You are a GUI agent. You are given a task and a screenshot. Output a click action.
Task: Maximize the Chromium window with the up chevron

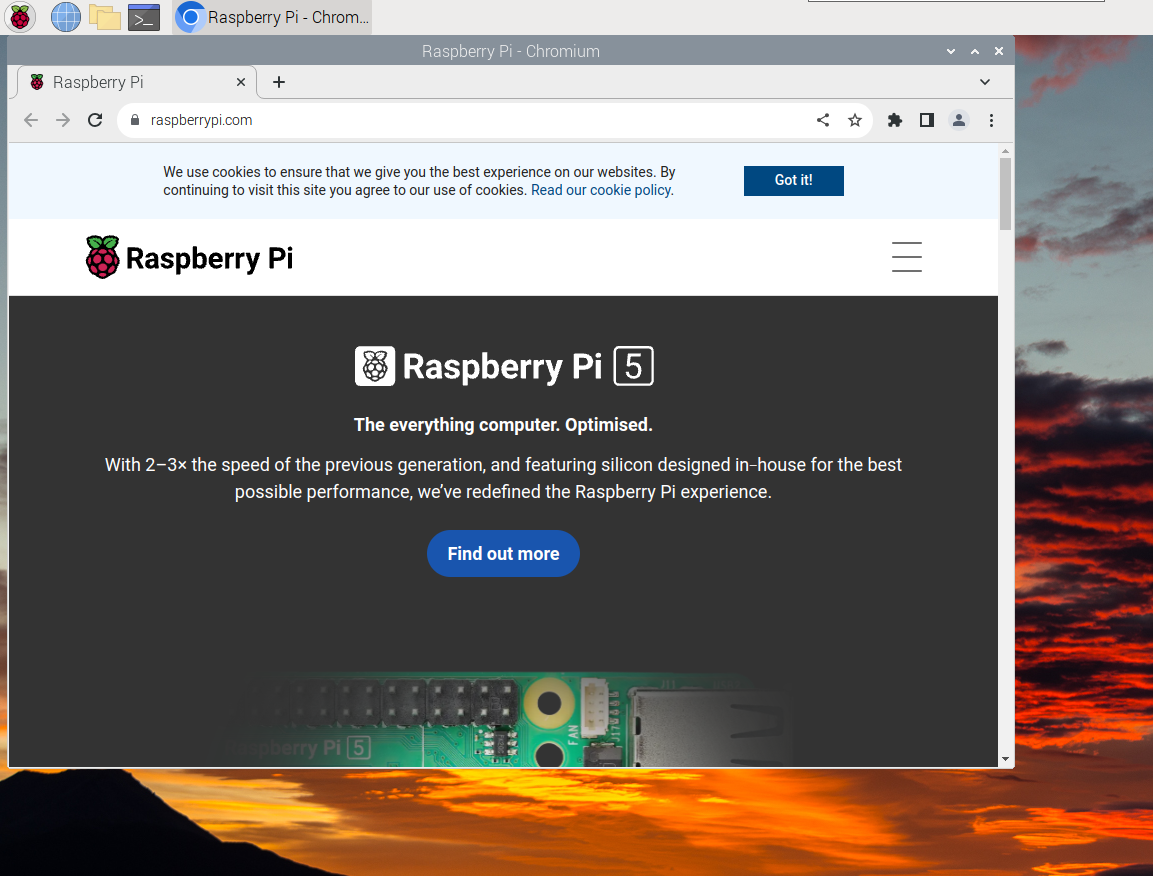(x=975, y=51)
